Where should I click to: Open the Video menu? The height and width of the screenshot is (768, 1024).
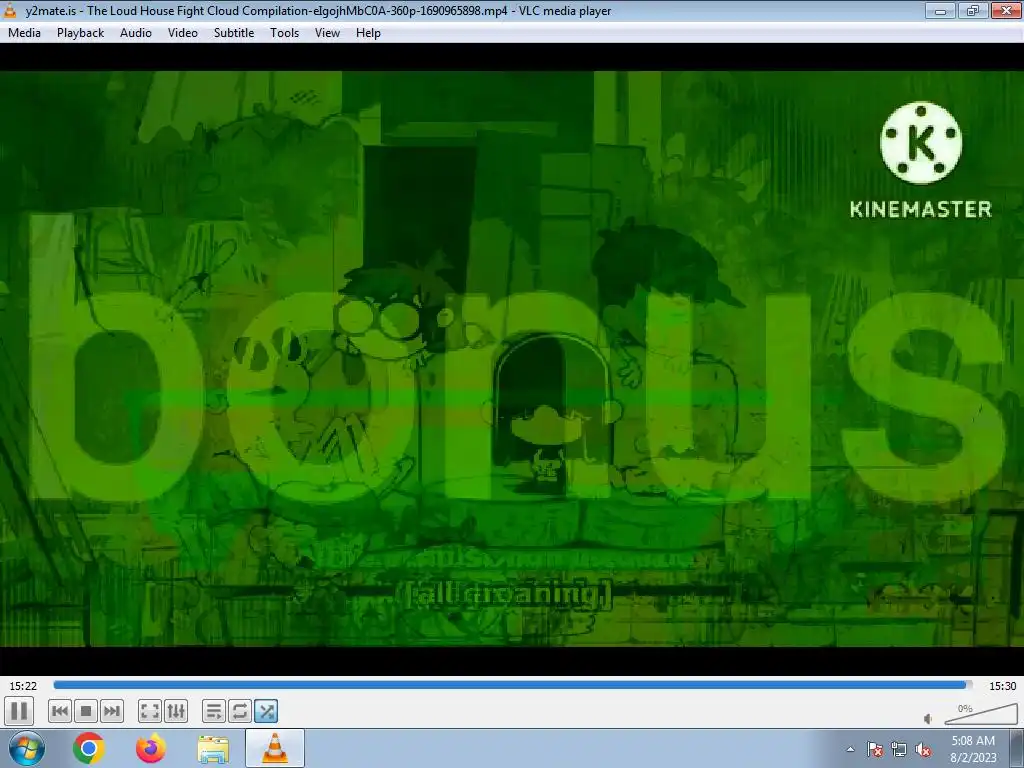point(183,33)
